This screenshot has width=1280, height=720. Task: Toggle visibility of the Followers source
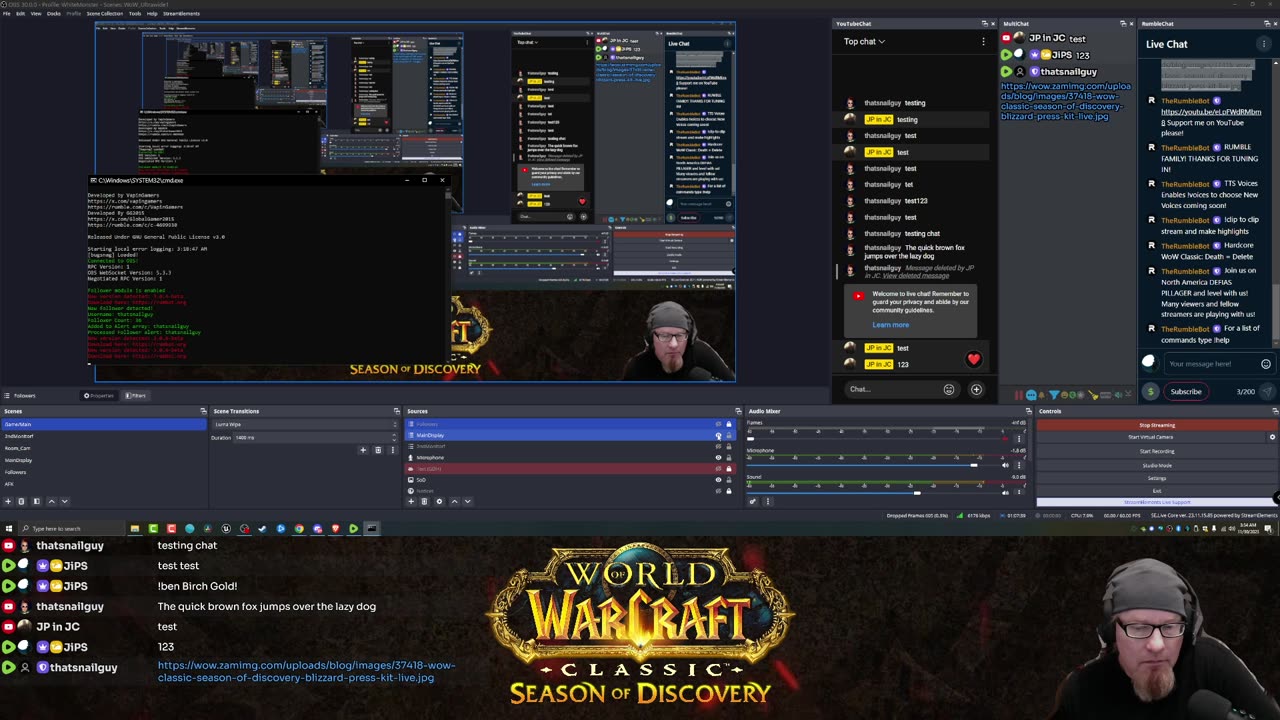[718, 424]
